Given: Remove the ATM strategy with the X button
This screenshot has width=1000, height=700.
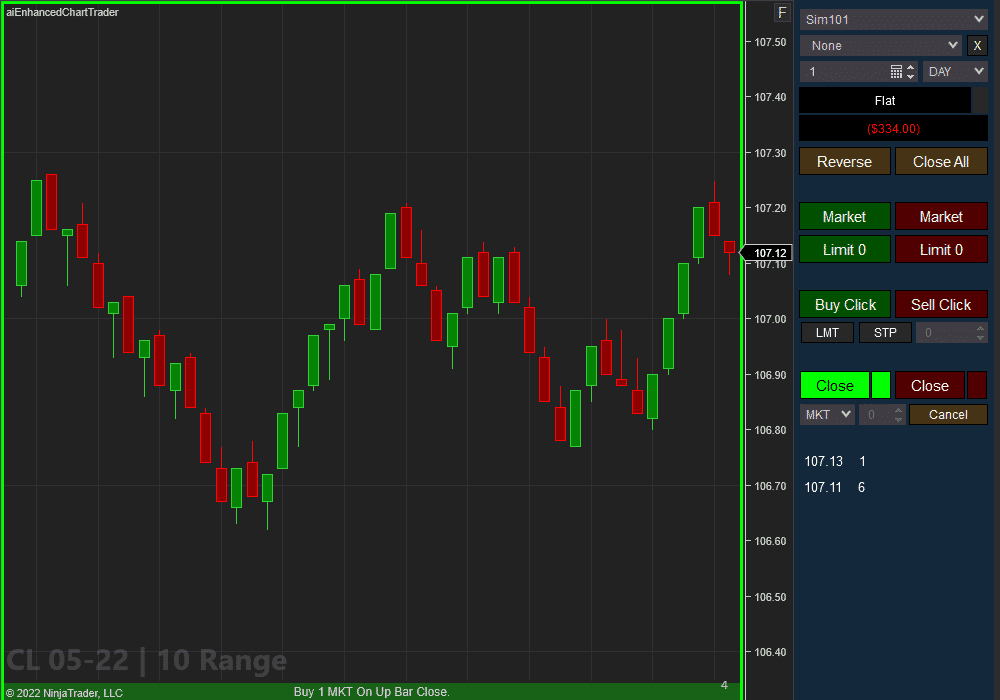Looking at the screenshot, I should (977, 45).
